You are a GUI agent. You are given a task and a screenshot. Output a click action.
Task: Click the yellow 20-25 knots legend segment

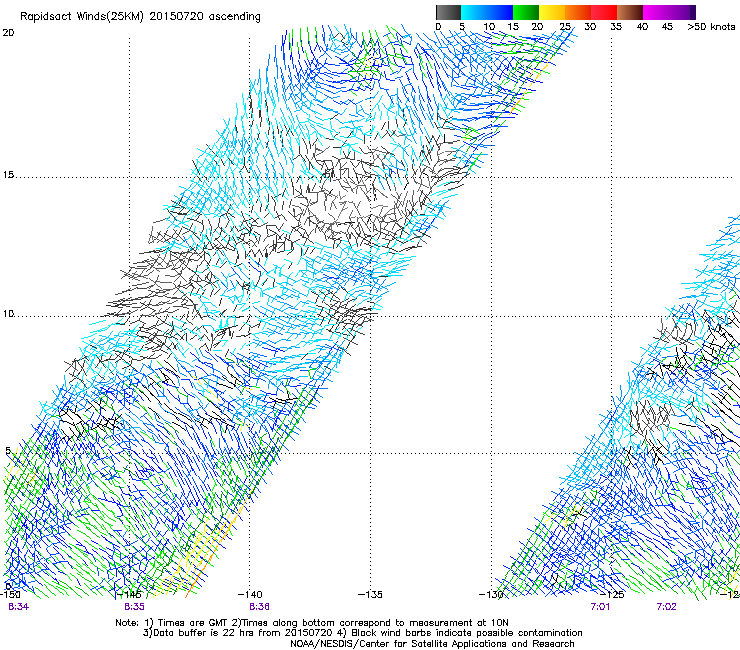click(x=552, y=12)
